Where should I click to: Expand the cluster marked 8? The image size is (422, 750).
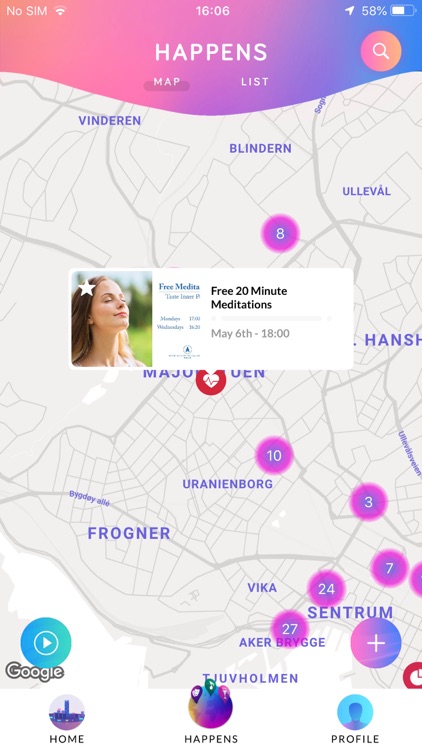[280, 233]
